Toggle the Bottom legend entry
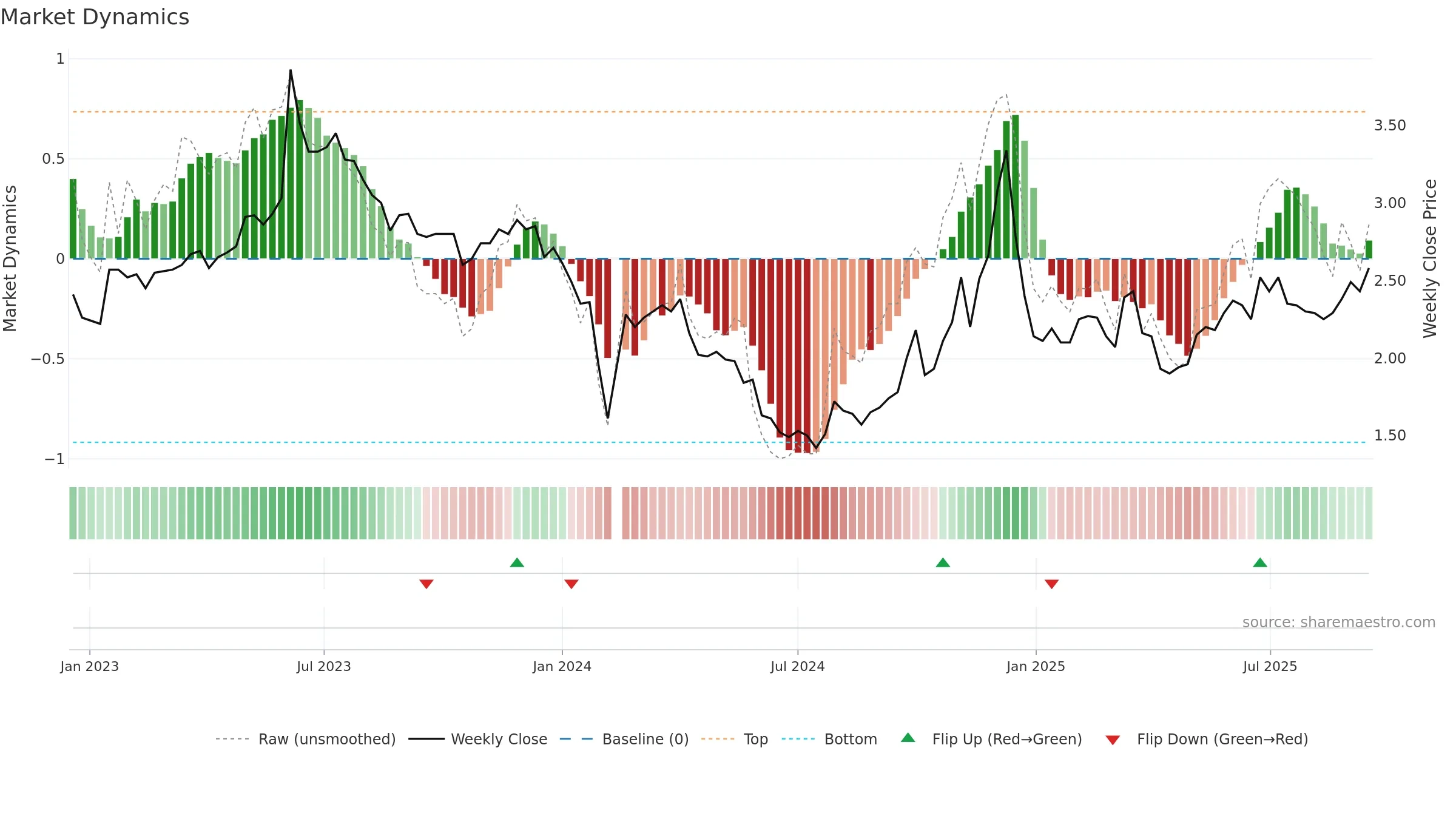 point(829,739)
